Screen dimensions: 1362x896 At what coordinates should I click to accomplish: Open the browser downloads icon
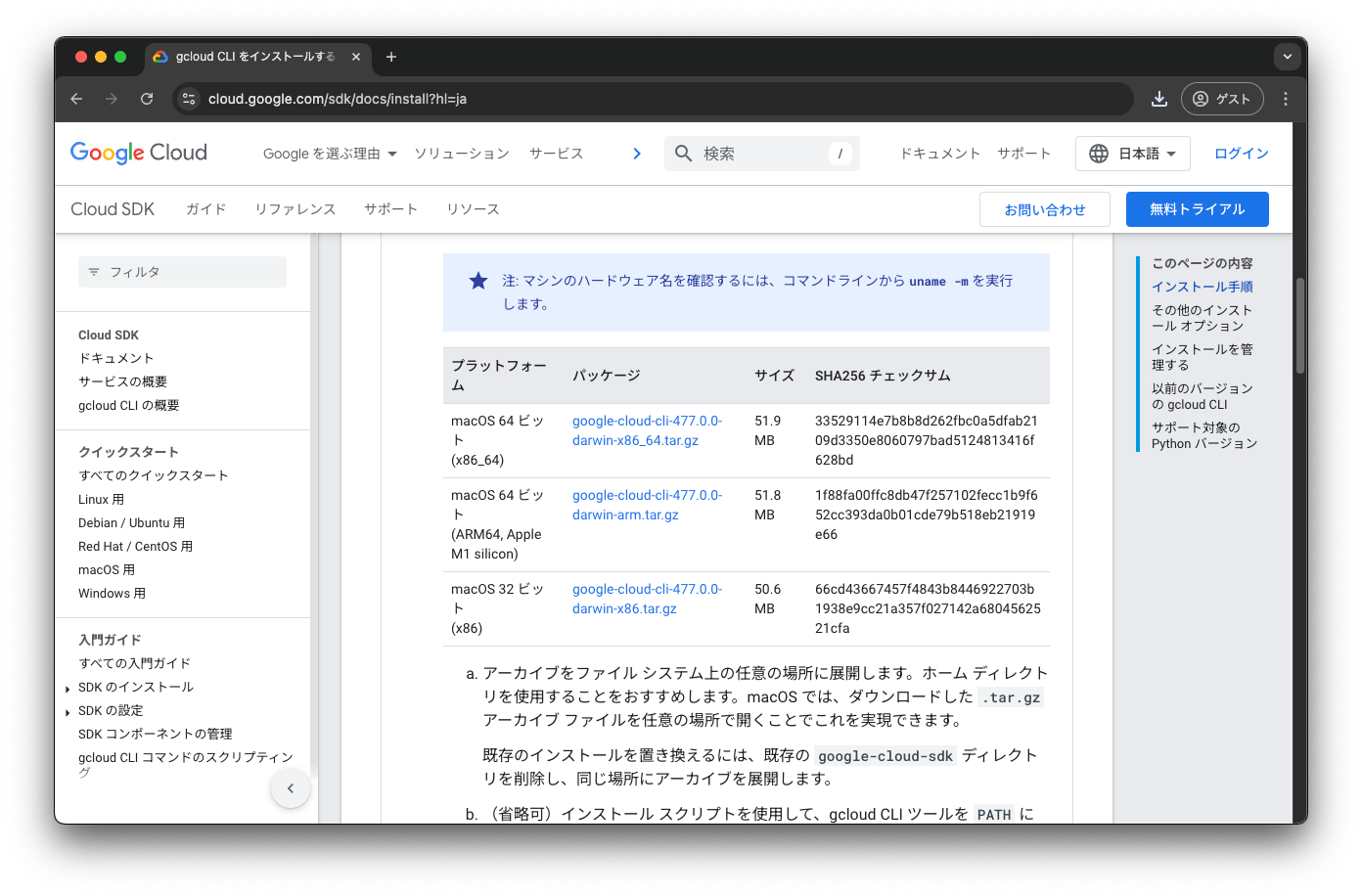click(1159, 99)
